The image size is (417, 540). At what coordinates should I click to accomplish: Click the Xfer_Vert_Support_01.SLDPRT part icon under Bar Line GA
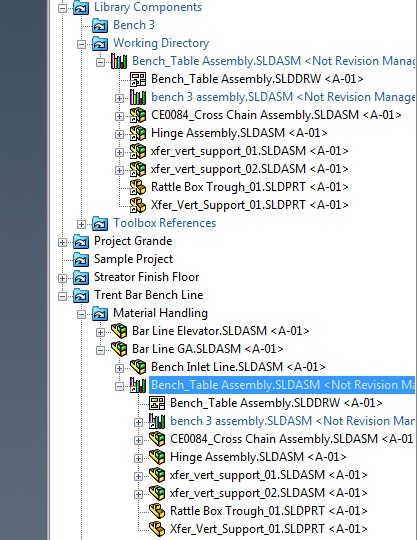click(x=157, y=529)
